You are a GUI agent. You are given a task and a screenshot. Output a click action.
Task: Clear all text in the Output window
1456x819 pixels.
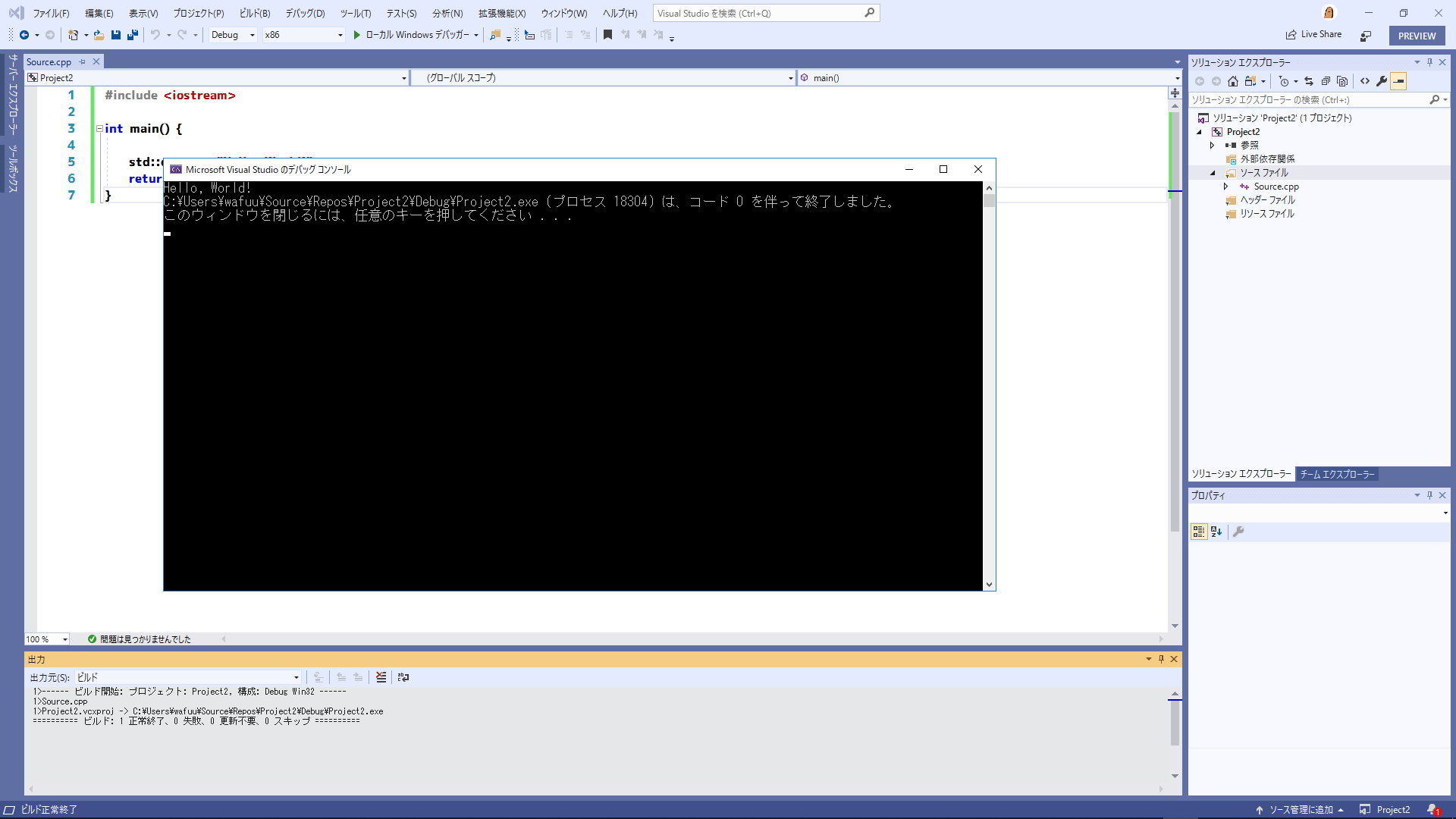[x=381, y=677]
